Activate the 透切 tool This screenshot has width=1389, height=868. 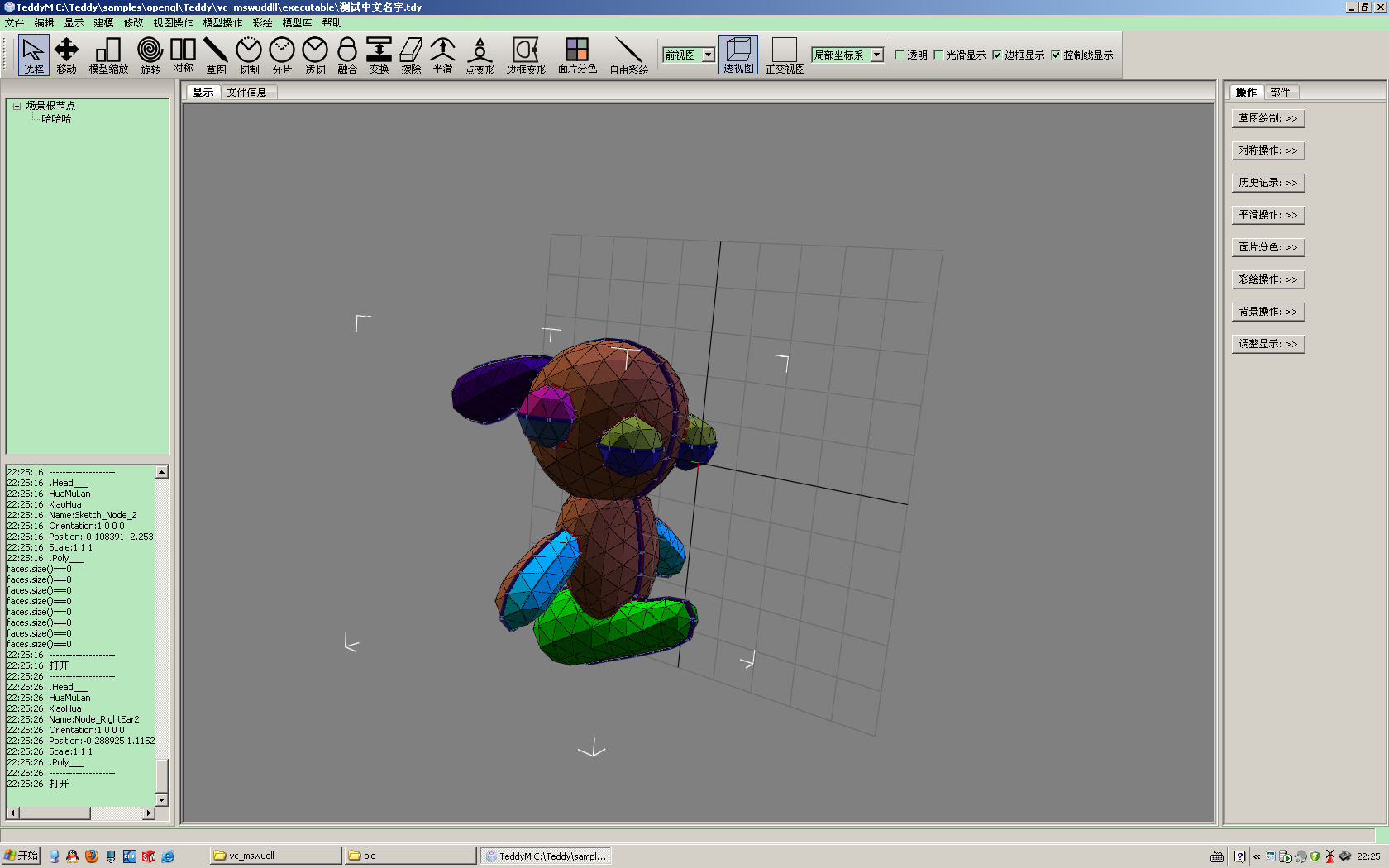coord(315,55)
